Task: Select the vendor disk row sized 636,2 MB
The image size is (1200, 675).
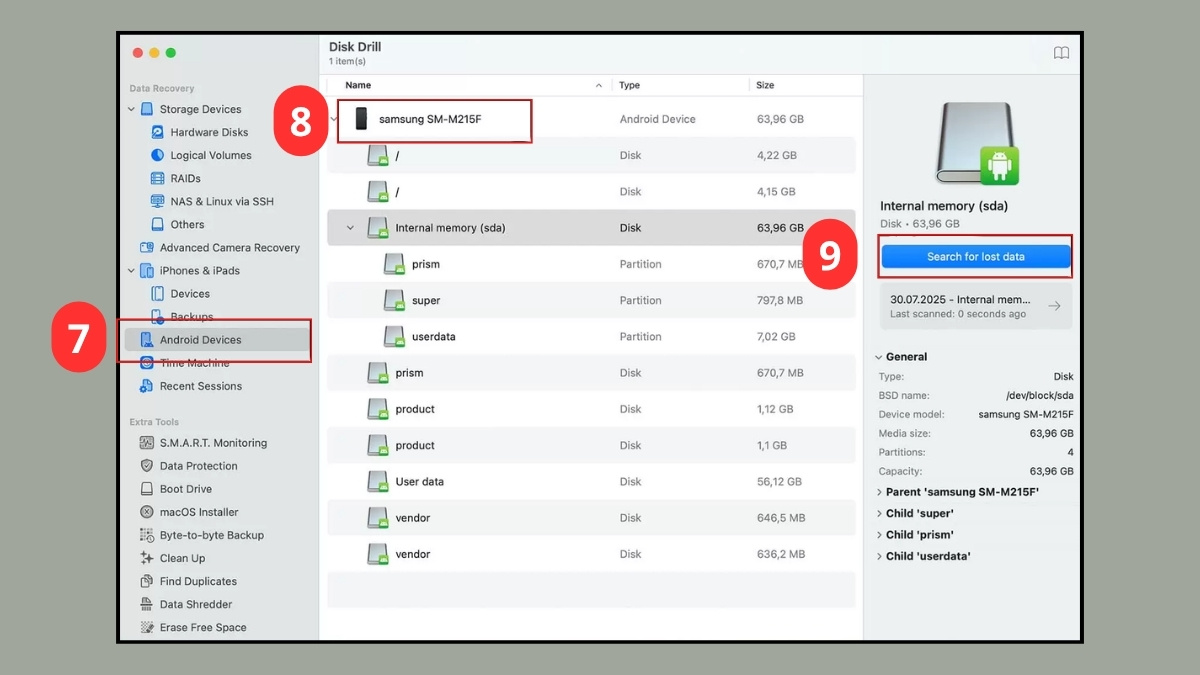Action: point(591,554)
